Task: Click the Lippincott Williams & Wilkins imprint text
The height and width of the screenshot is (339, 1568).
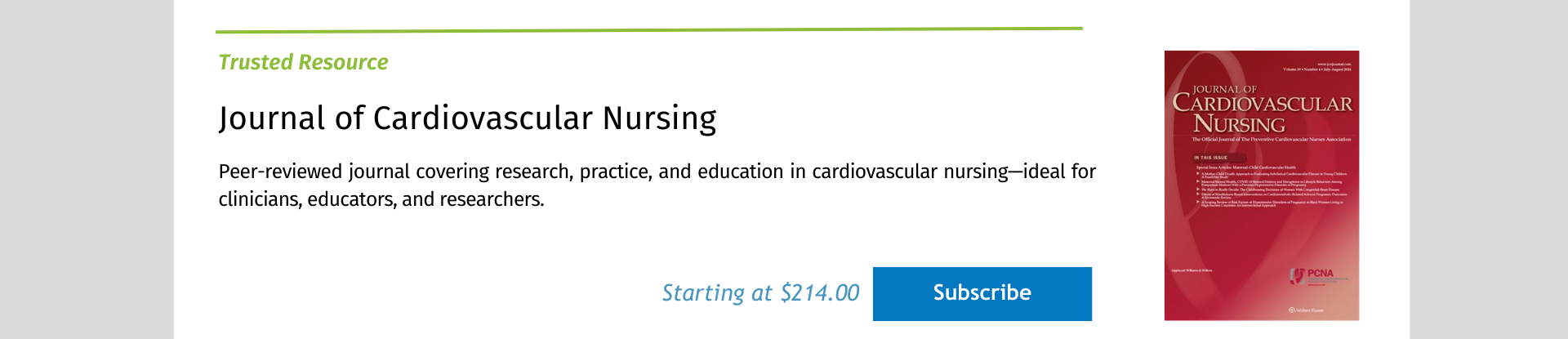Action: [1192, 270]
